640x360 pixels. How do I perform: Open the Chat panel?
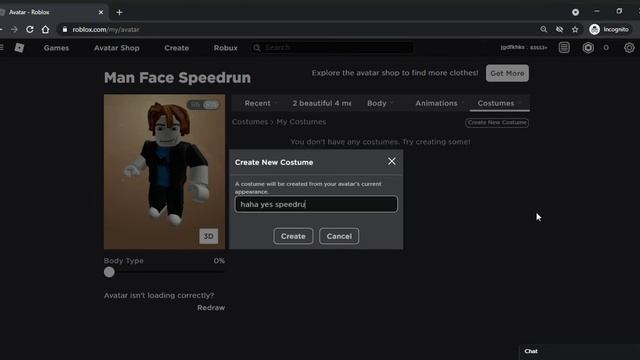[x=531, y=351]
